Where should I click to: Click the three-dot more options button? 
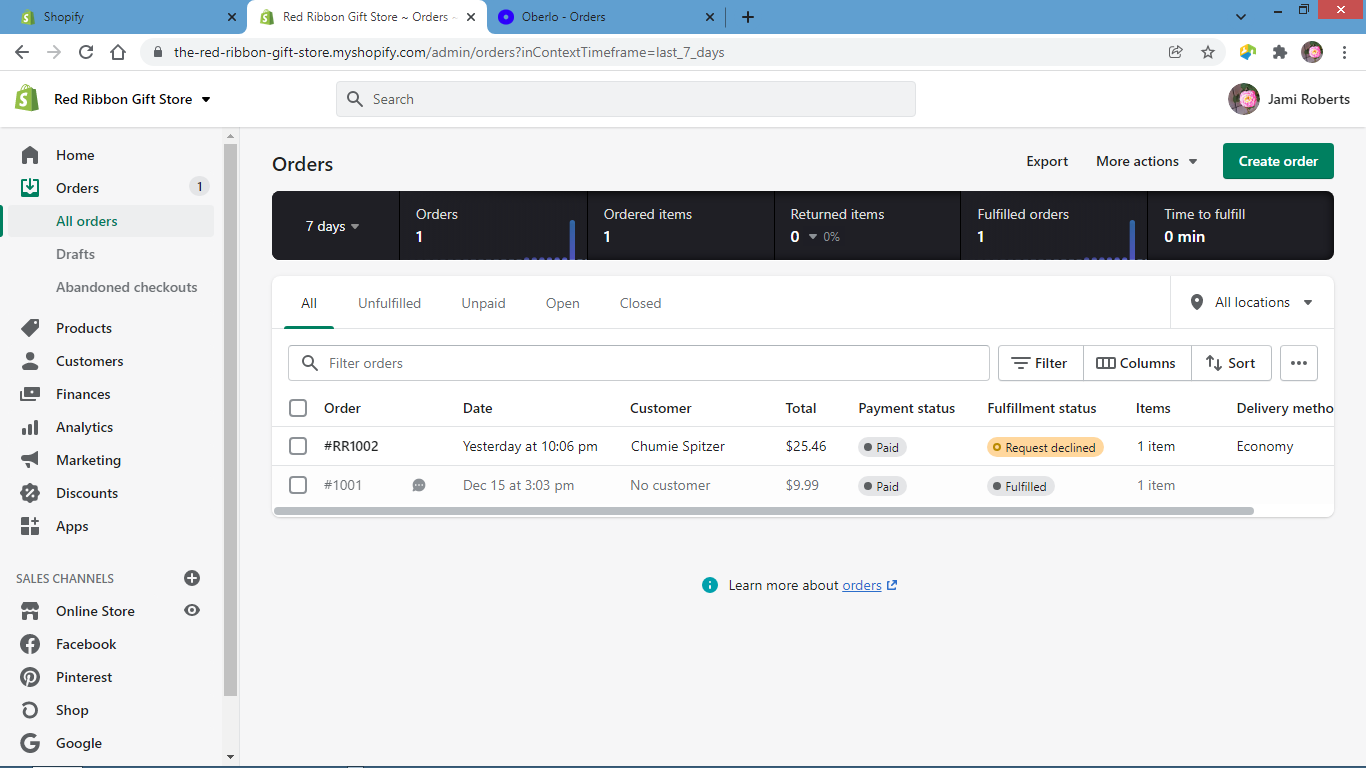pyautogui.click(x=1298, y=363)
